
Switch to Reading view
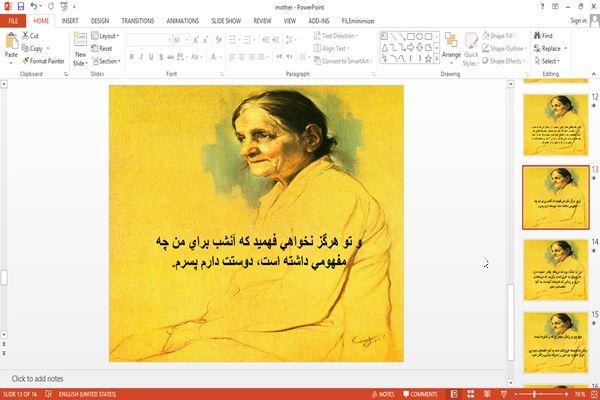click(487, 394)
